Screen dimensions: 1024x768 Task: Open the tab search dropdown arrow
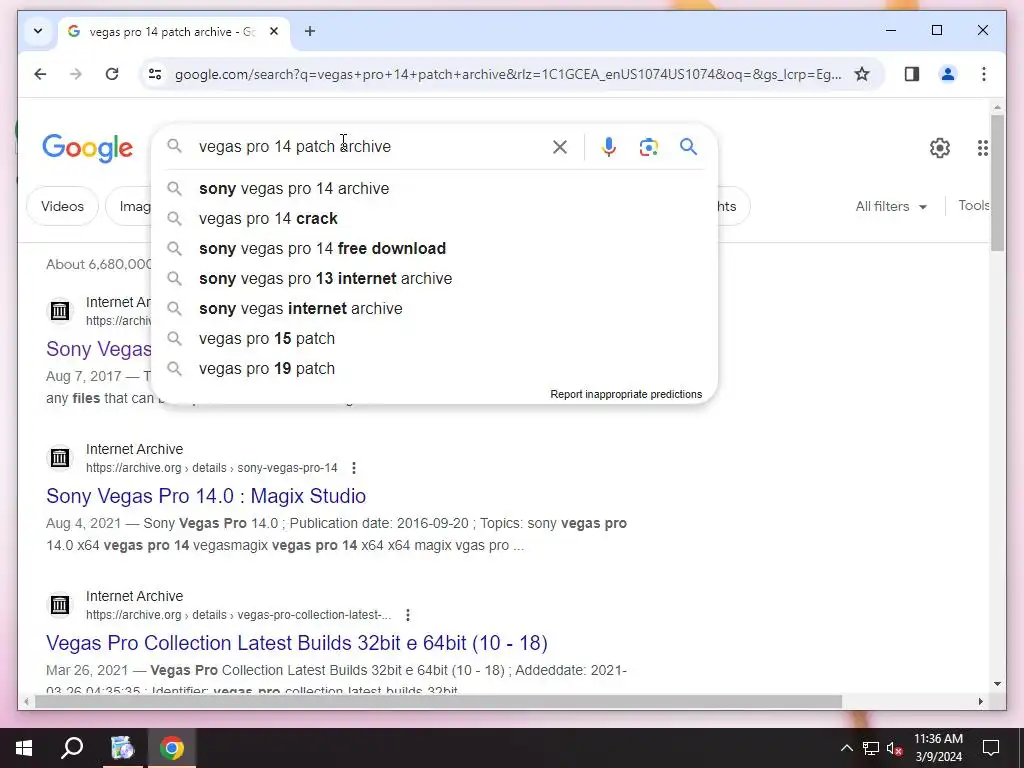coord(38,31)
